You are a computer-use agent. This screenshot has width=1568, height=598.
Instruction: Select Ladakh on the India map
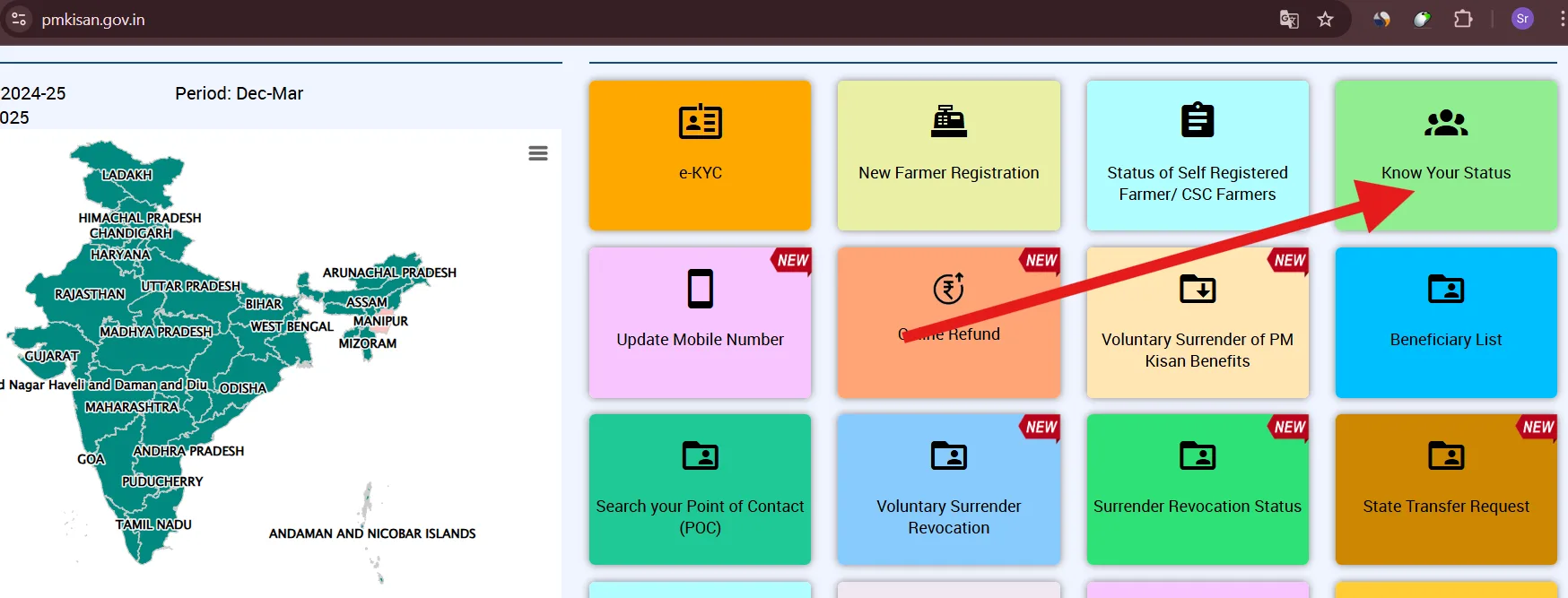pyautogui.click(x=126, y=175)
